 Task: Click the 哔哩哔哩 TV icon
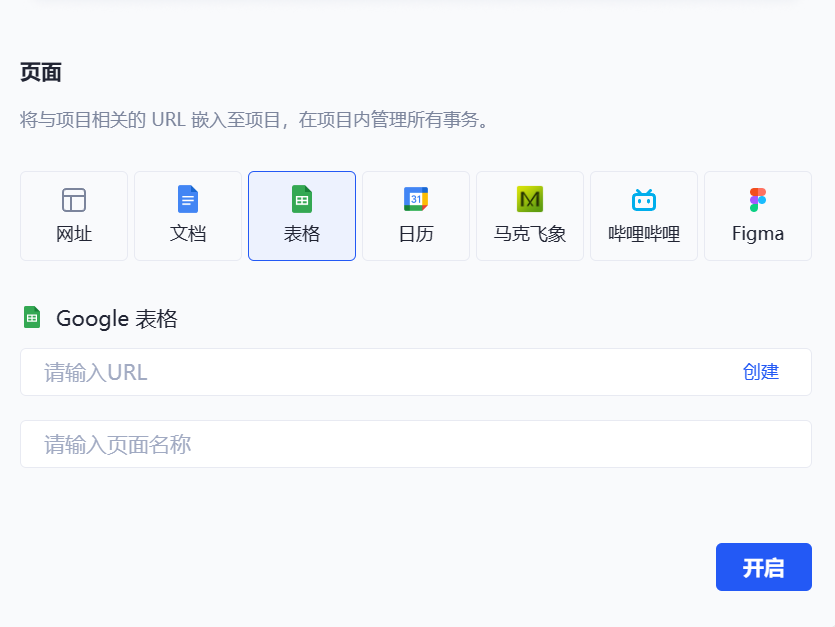[644, 199]
